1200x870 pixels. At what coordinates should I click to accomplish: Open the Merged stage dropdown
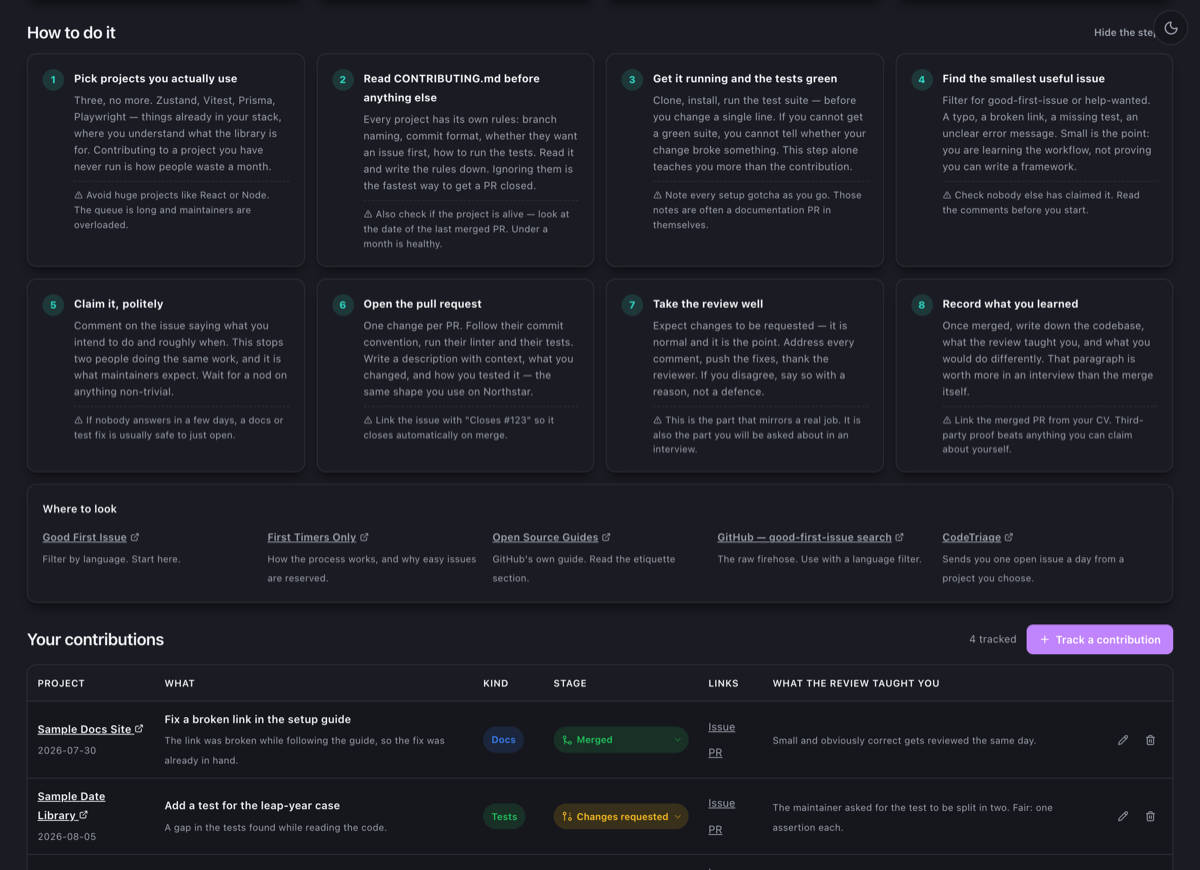[621, 740]
